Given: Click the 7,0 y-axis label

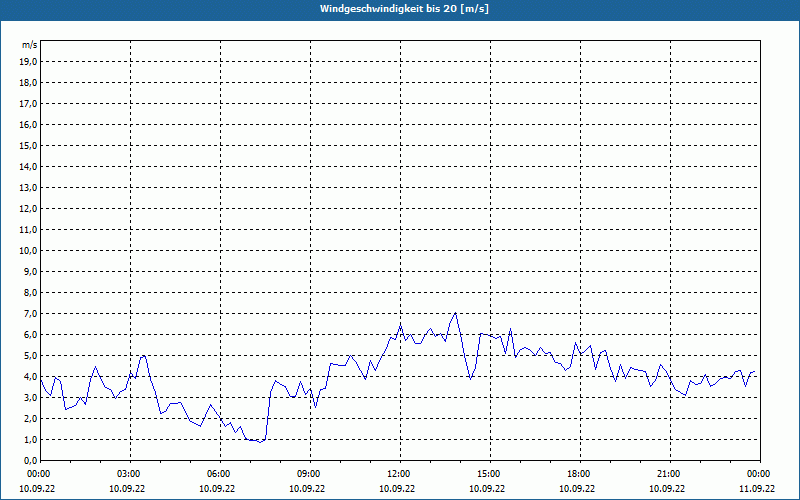Looking at the screenshot, I should coord(31,314).
